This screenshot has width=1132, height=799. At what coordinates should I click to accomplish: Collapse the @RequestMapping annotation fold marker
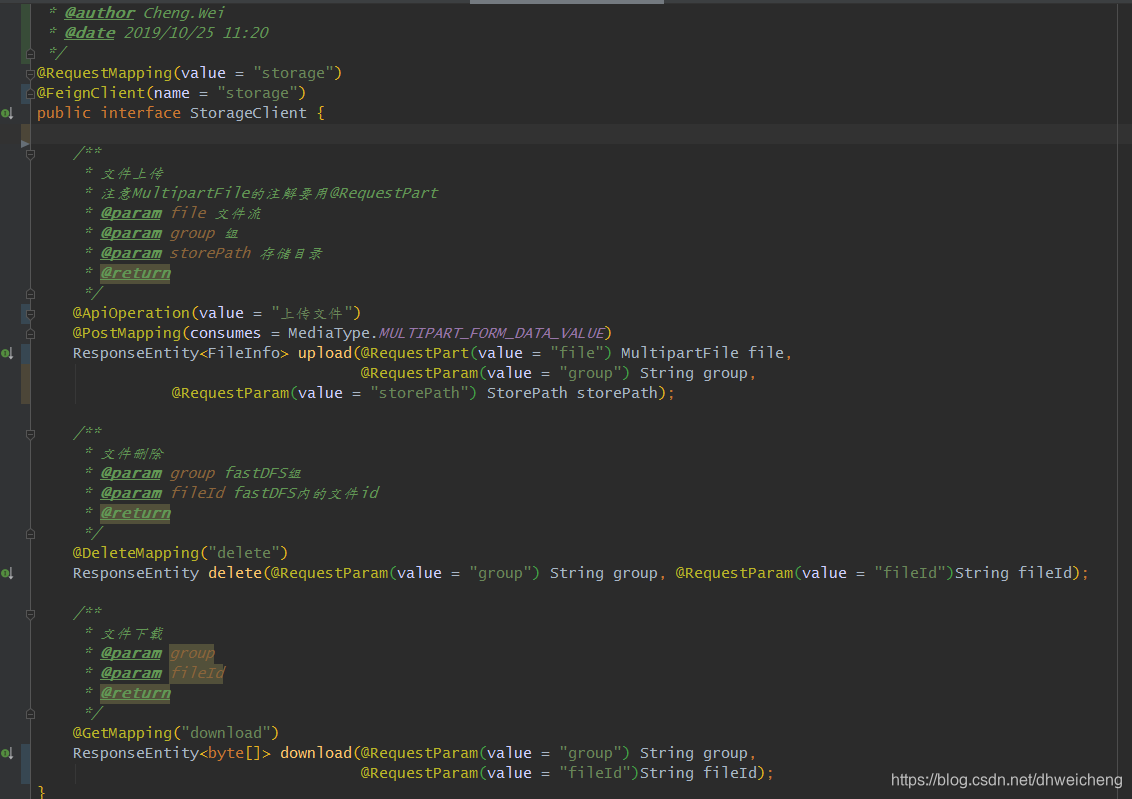coord(30,74)
